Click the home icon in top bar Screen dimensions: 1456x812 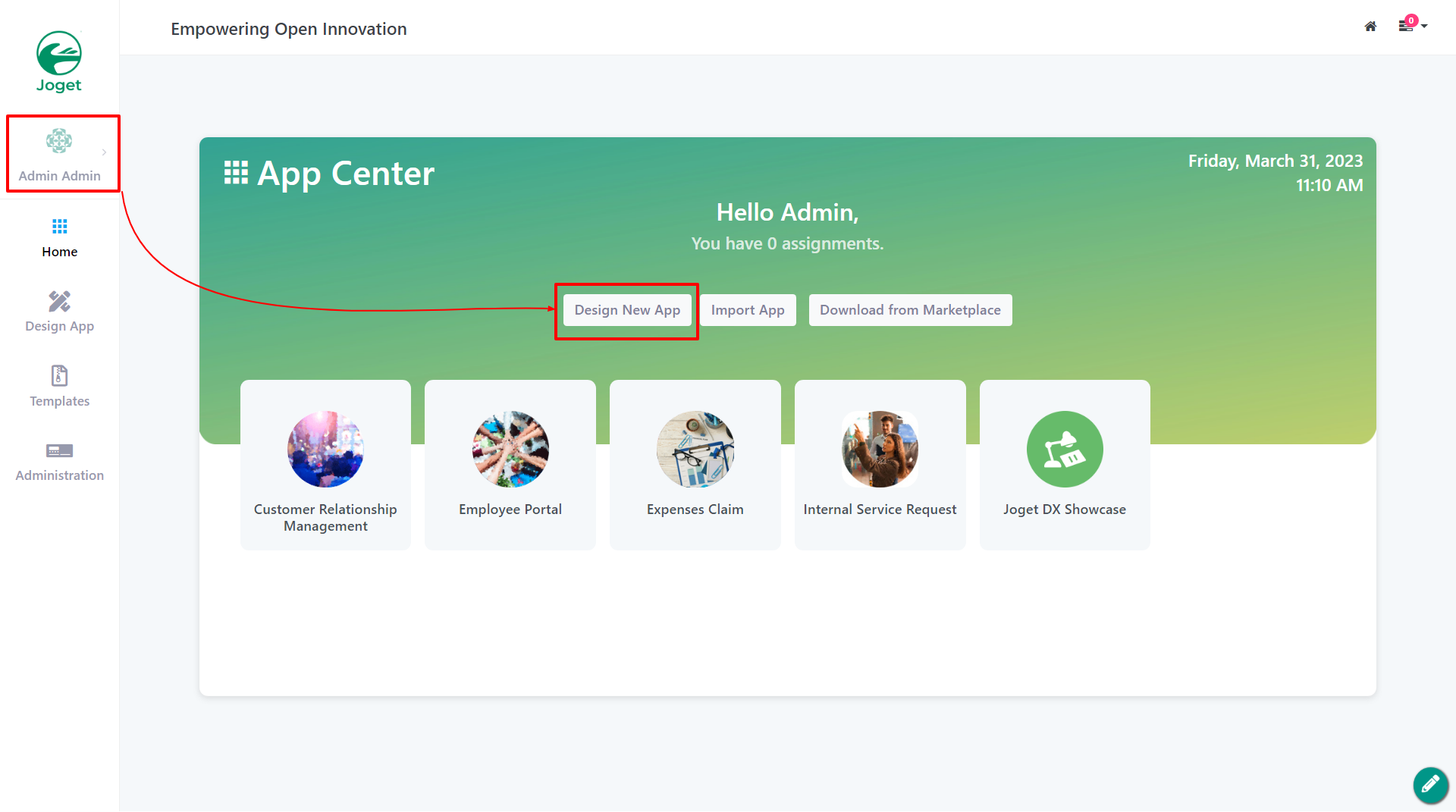[1370, 27]
